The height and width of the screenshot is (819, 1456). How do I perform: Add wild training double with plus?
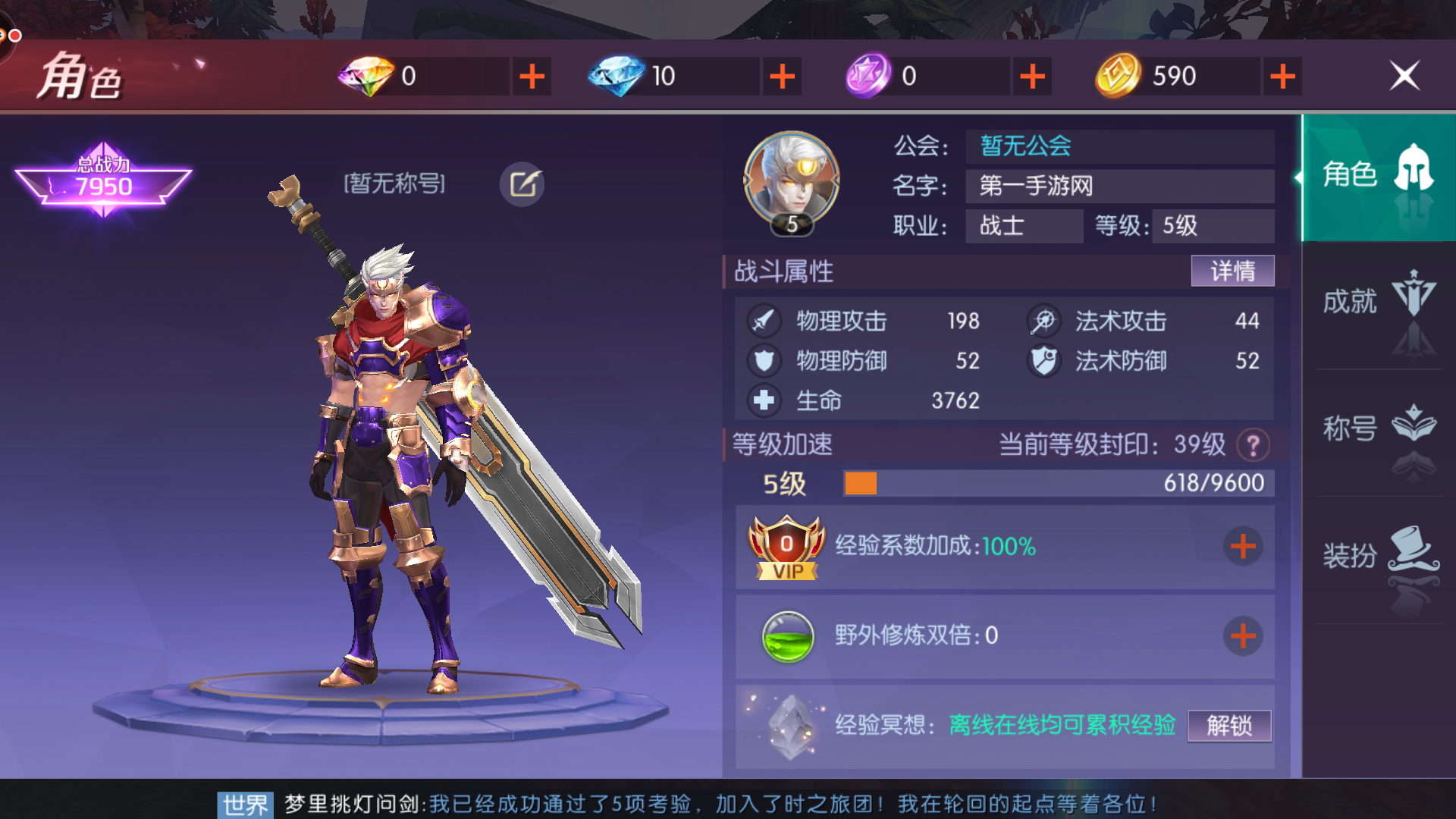pyautogui.click(x=1243, y=636)
